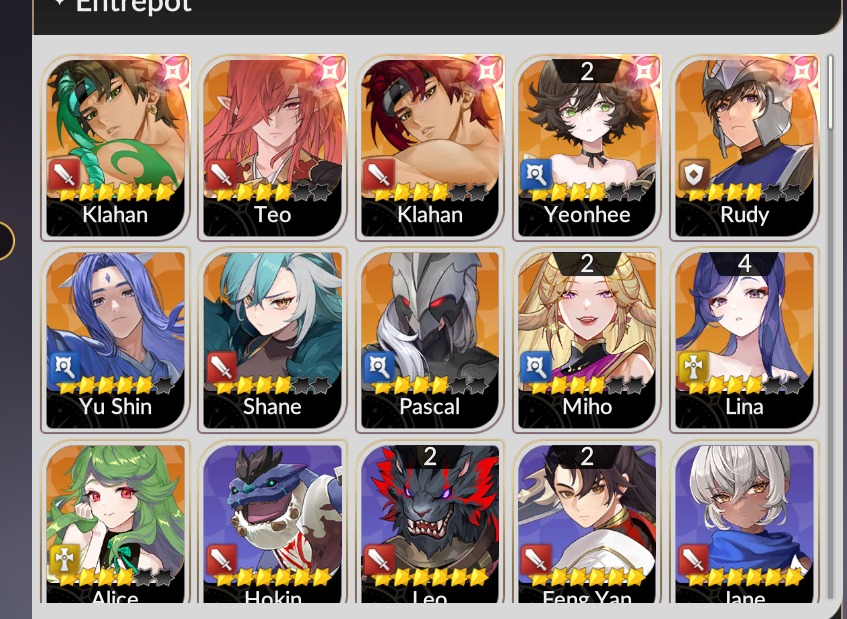847x619 pixels.
Task: Click the shield class icon on Rudy's card
Action: 694,174
